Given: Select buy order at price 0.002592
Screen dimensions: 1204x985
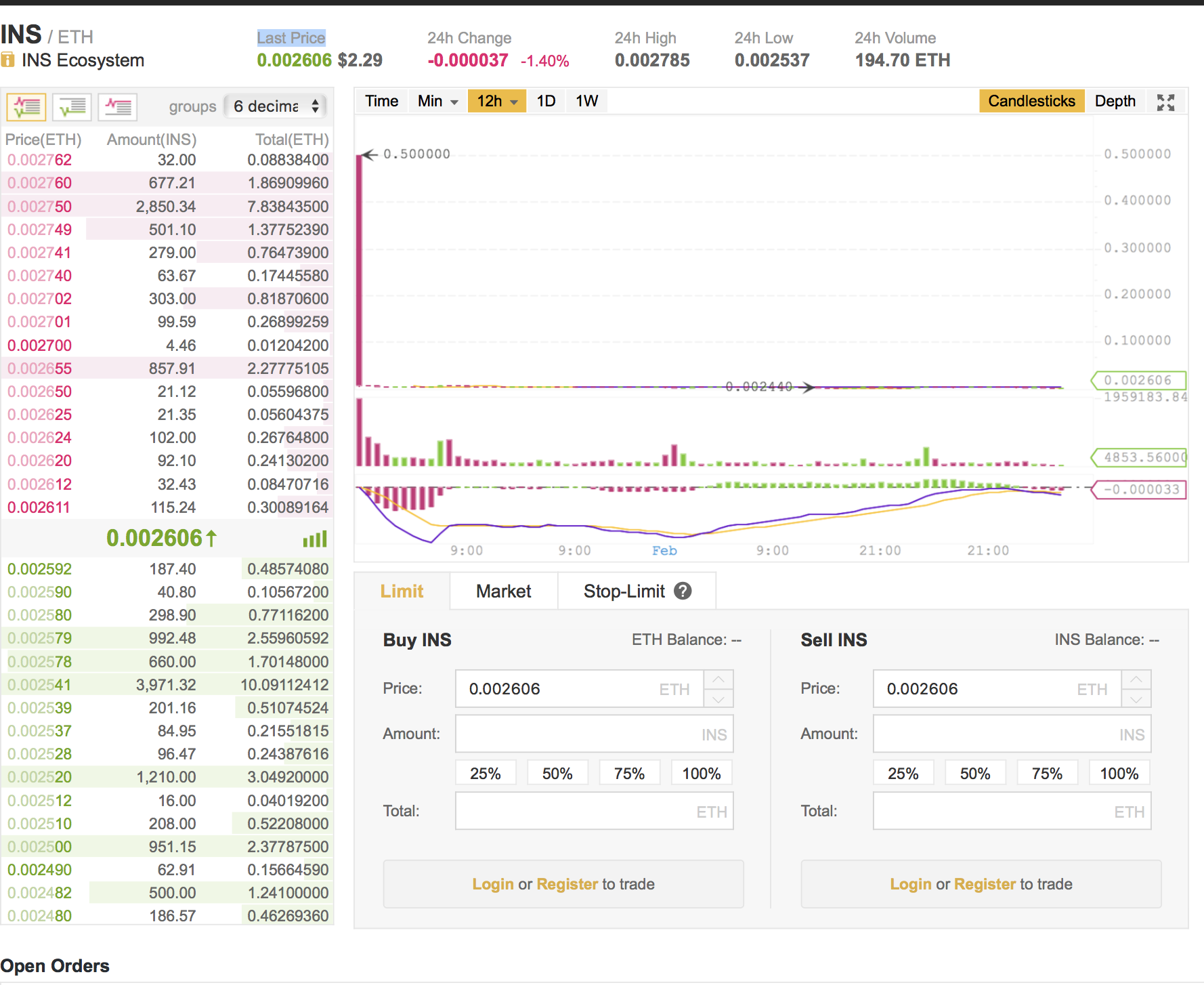Looking at the screenshot, I should [167, 568].
